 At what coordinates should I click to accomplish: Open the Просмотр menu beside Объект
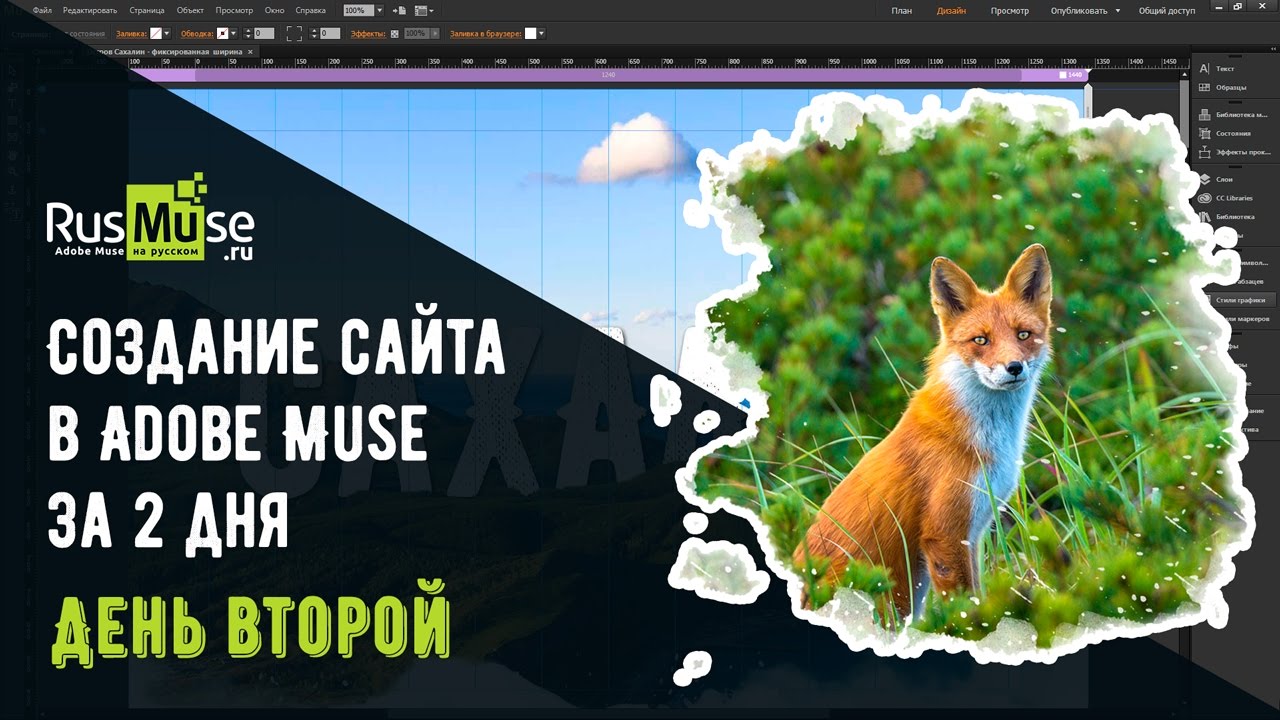pyautogui.click(x=235, y=10)
